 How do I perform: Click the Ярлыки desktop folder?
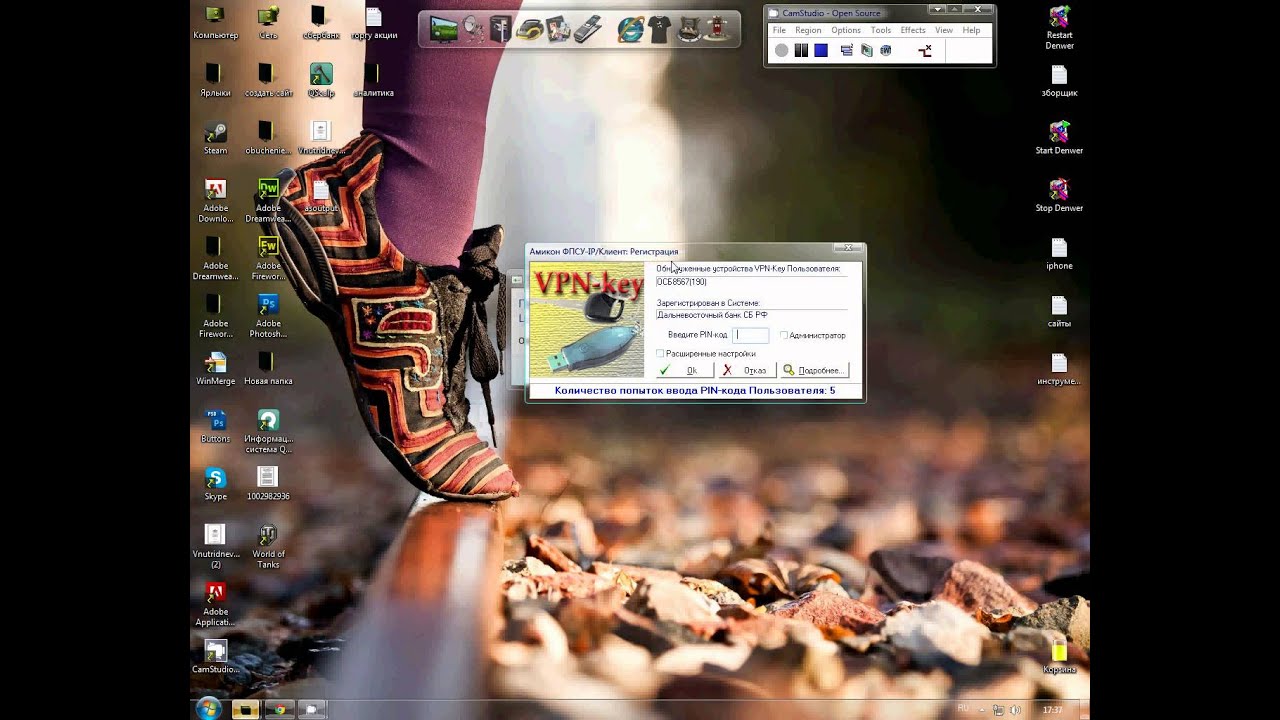pos(215,80)
